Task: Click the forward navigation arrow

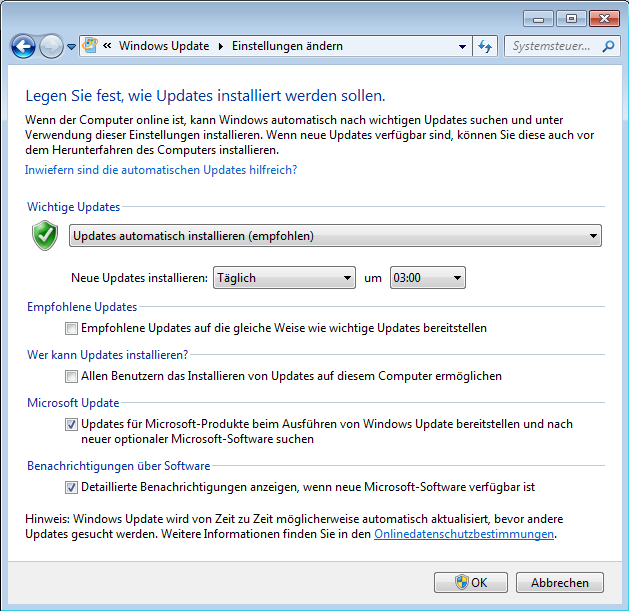Action: coord(50,46)
